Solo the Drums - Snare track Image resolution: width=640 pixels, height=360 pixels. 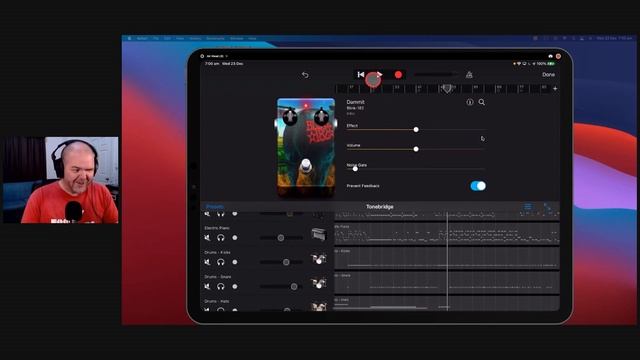(x=221, y=287)
